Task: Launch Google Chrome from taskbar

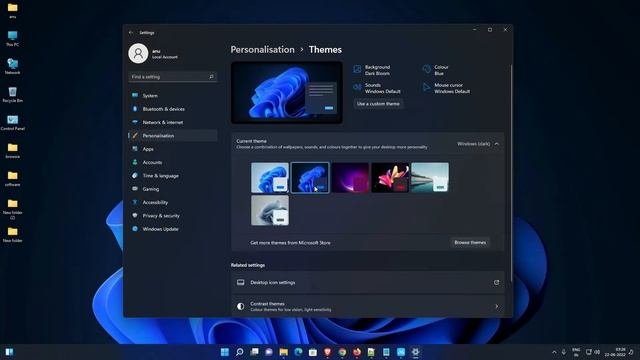Action: coord(342,352)
